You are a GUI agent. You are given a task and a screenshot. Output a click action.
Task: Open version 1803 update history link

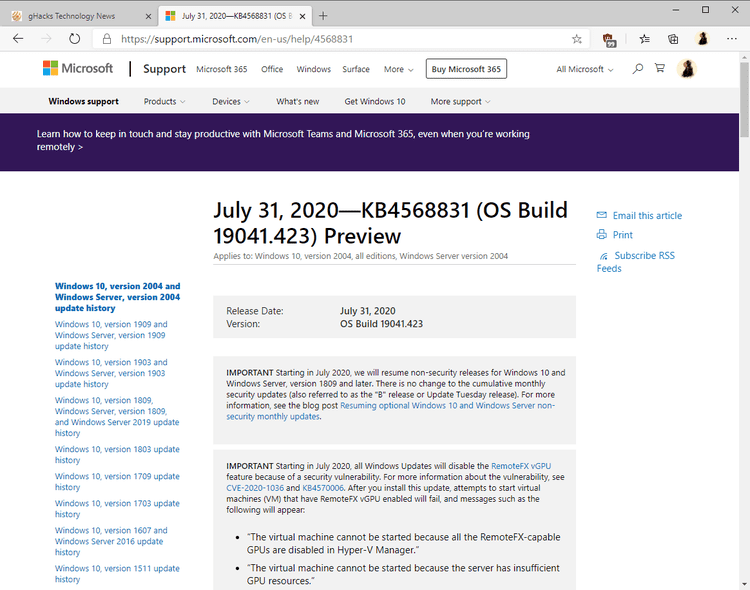[117, 455]
